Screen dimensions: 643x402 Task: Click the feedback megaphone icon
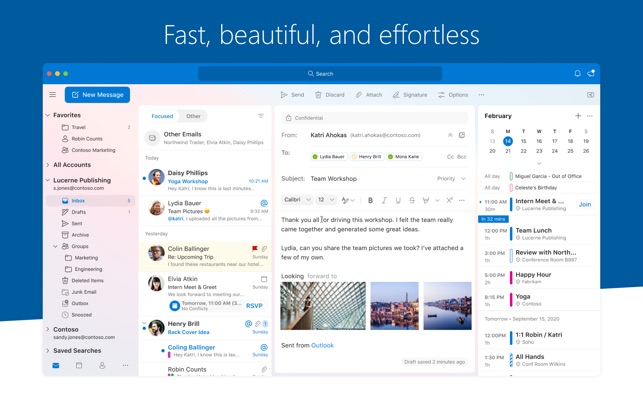[x=591, y=73]
